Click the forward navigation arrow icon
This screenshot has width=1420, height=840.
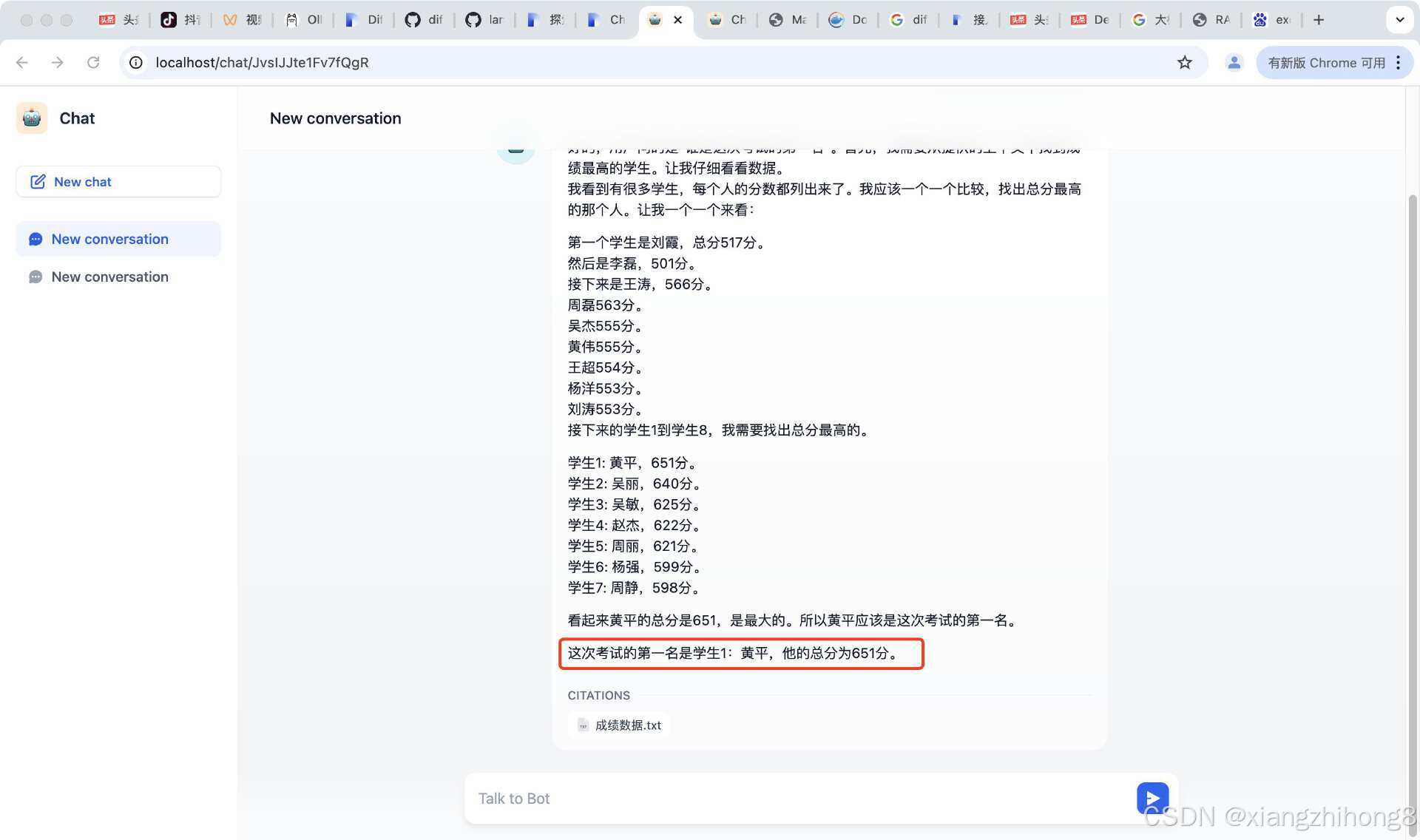[58, 62]
